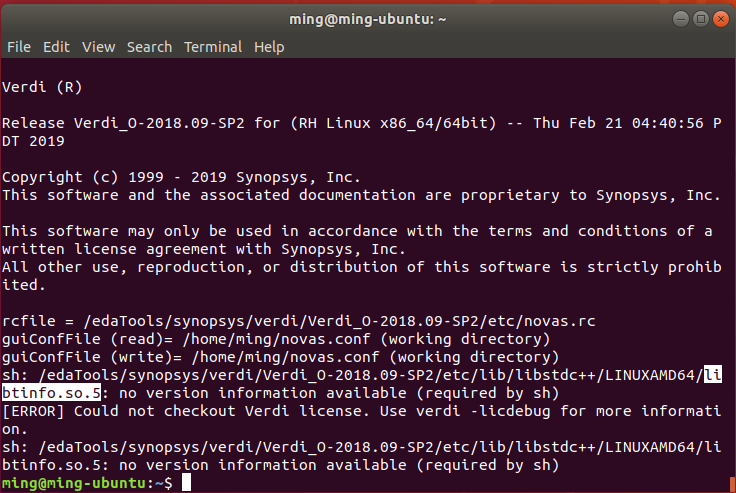Click the terminal scrollbar handle
Viewport: 736px width, 493px height.
point(733,484)
